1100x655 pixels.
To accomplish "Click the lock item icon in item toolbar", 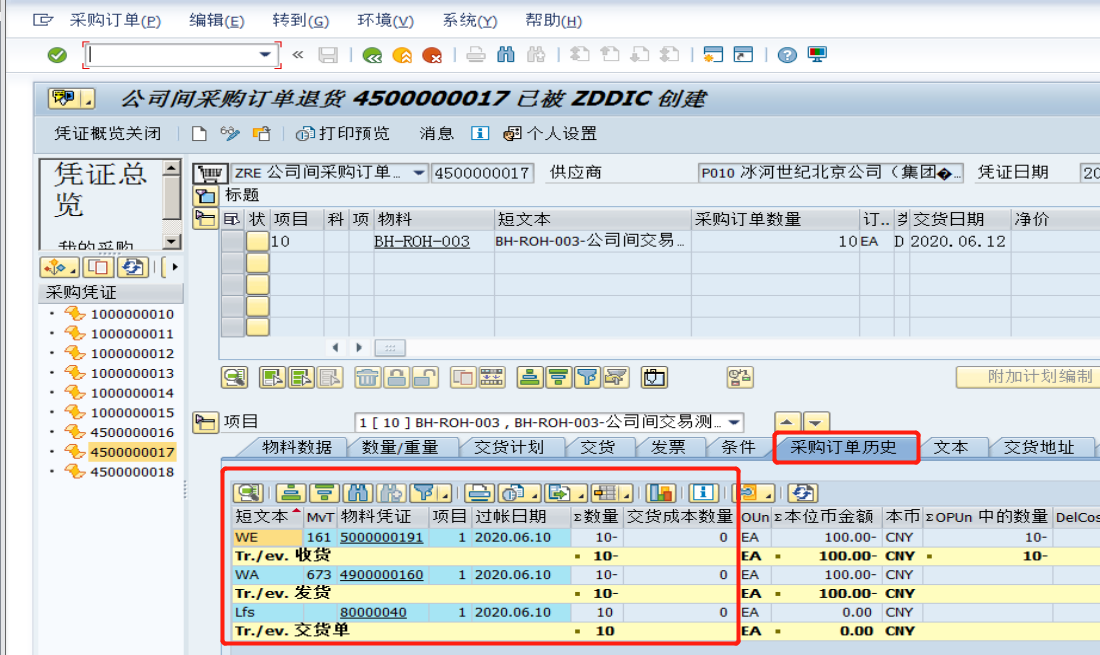I will [x=396, y=377].
